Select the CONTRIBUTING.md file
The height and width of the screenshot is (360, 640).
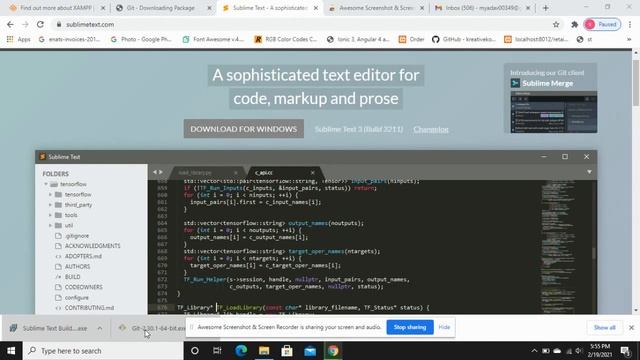(89, 308)
